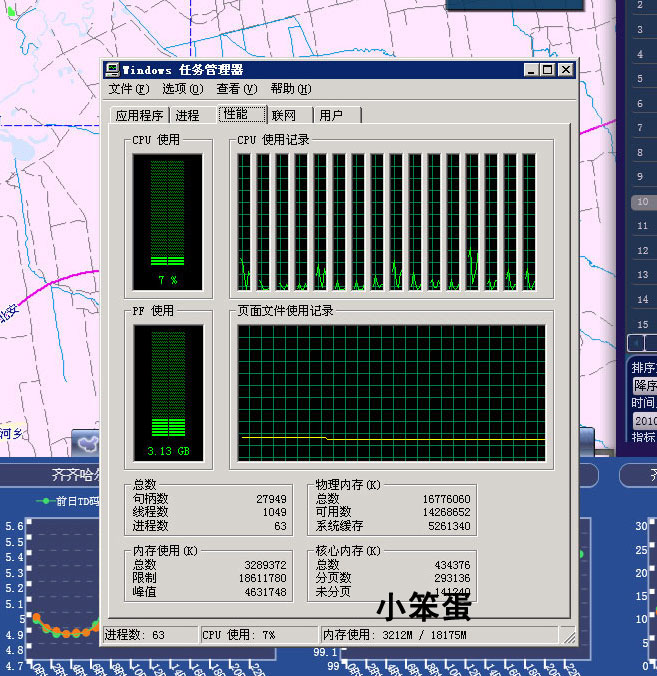Select row 13 in the right side list
This screenshot has width=657, height=676.
[x=643, y=275]
